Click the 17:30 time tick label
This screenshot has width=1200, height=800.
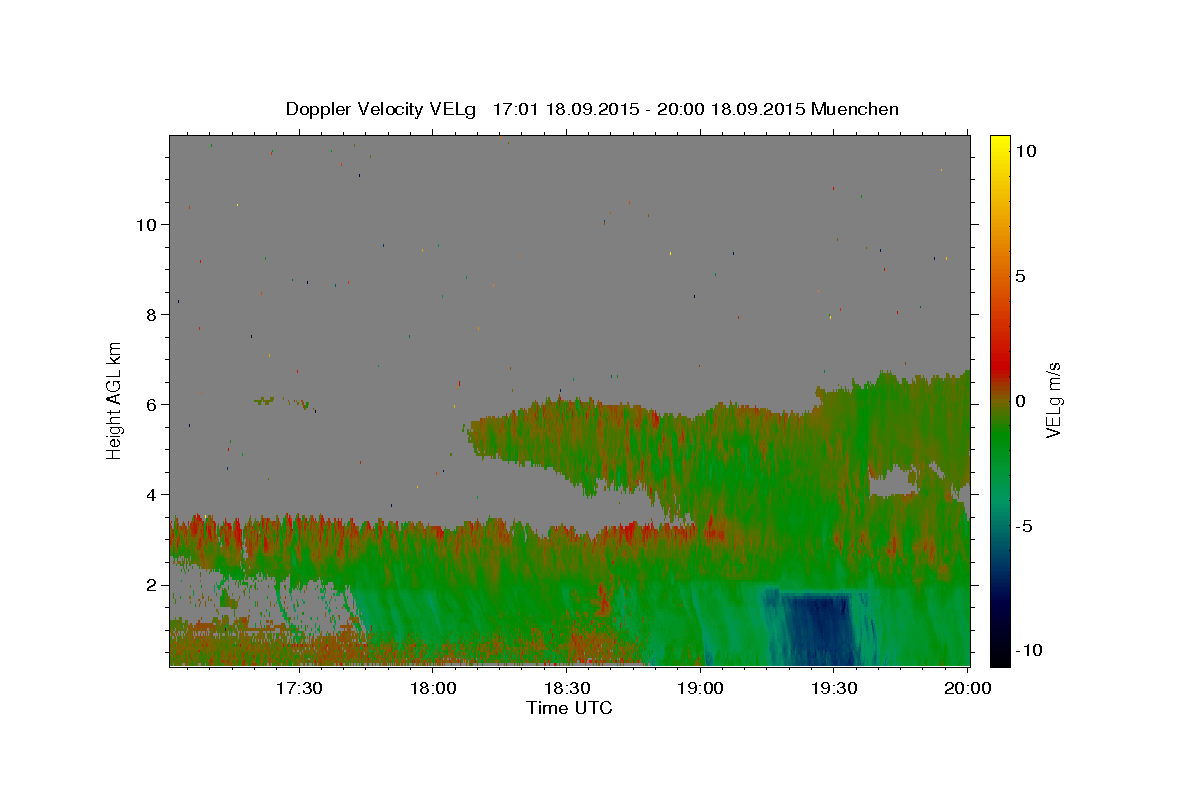(299, 690)
